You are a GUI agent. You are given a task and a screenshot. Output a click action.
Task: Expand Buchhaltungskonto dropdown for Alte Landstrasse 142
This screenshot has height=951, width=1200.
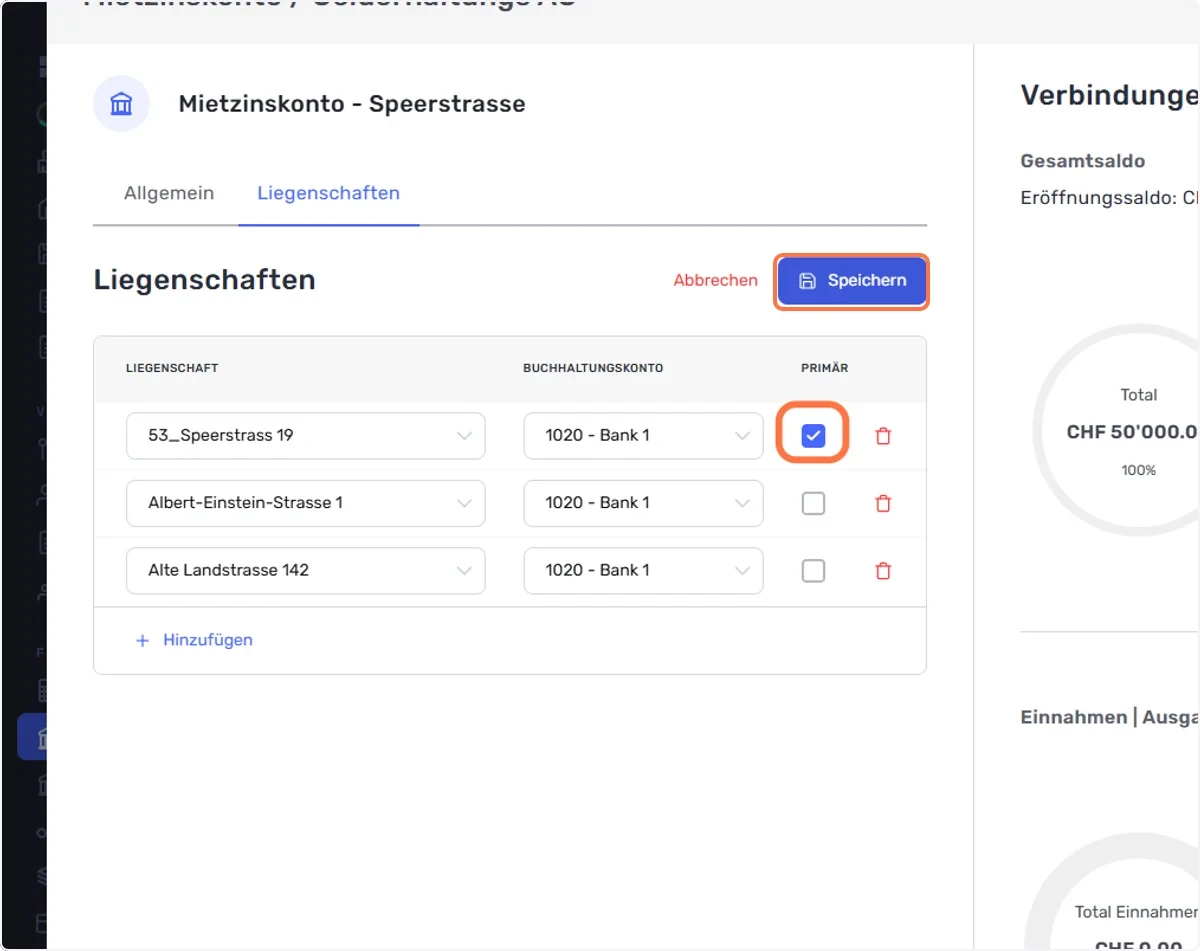pos(643,571)
